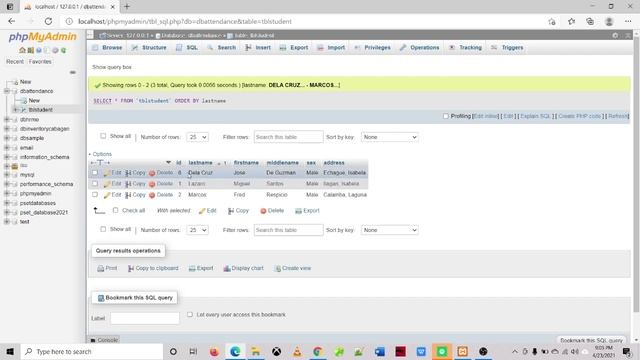This screenshot has width=640, height=360.
Task: Click the Show query box link
Action: (112, 67)
